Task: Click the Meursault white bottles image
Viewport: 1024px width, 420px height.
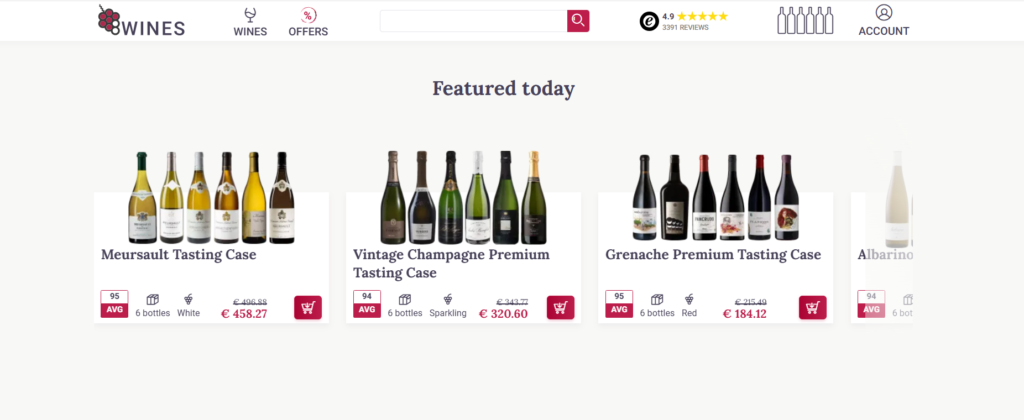Action: pos(211,198)
